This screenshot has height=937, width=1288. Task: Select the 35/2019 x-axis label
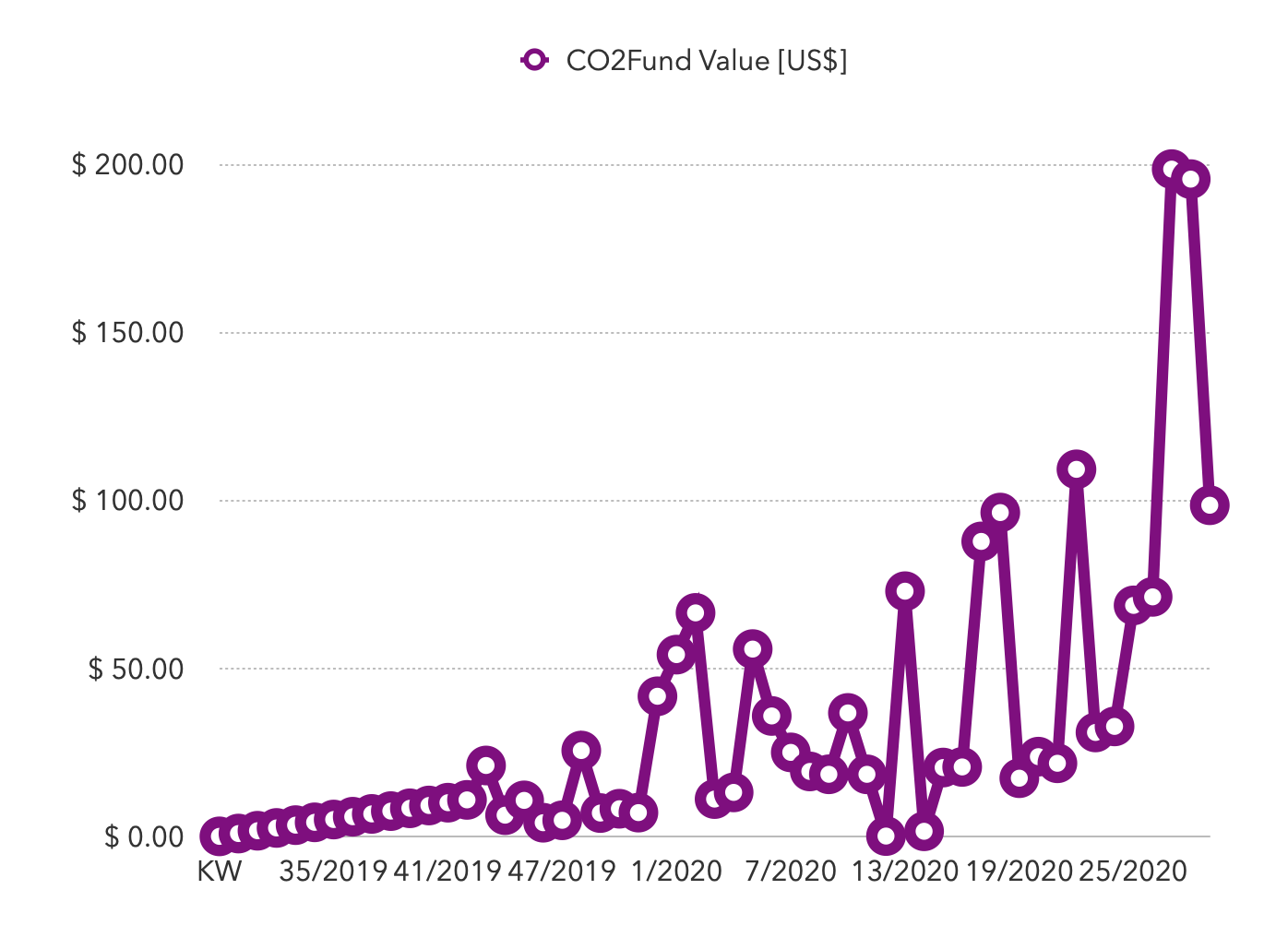tap(333, 872)
